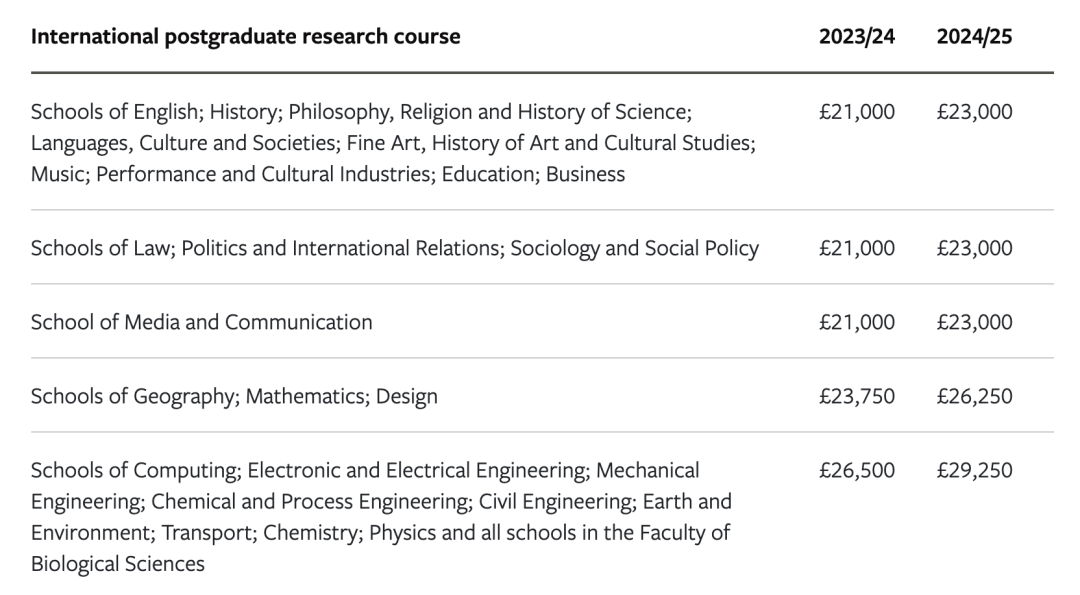
Task: Click the 2024/25 fee for Schools of English
Action: pyautogui.click(x=974, y=112)
